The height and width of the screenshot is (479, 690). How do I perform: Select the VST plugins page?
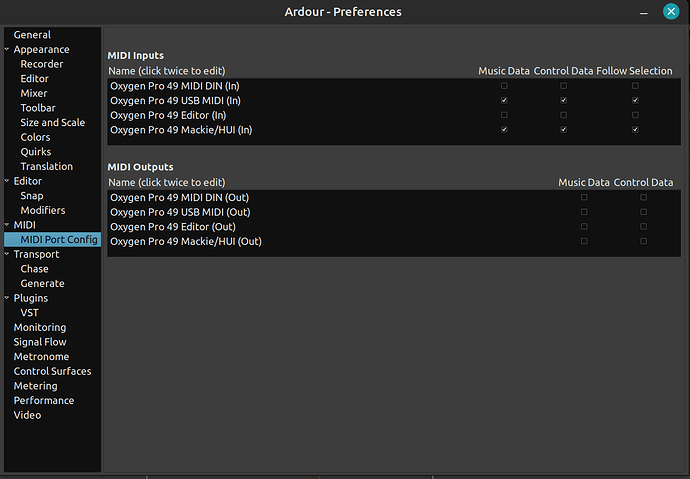30,313
